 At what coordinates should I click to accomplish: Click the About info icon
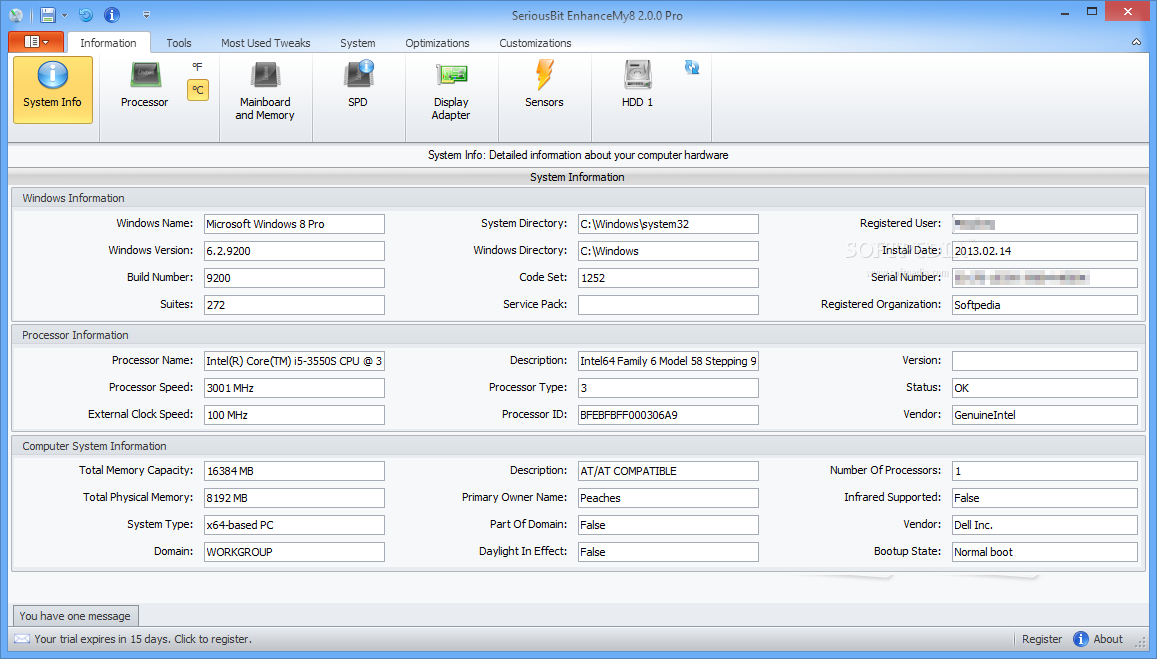tap(1081, 639)
